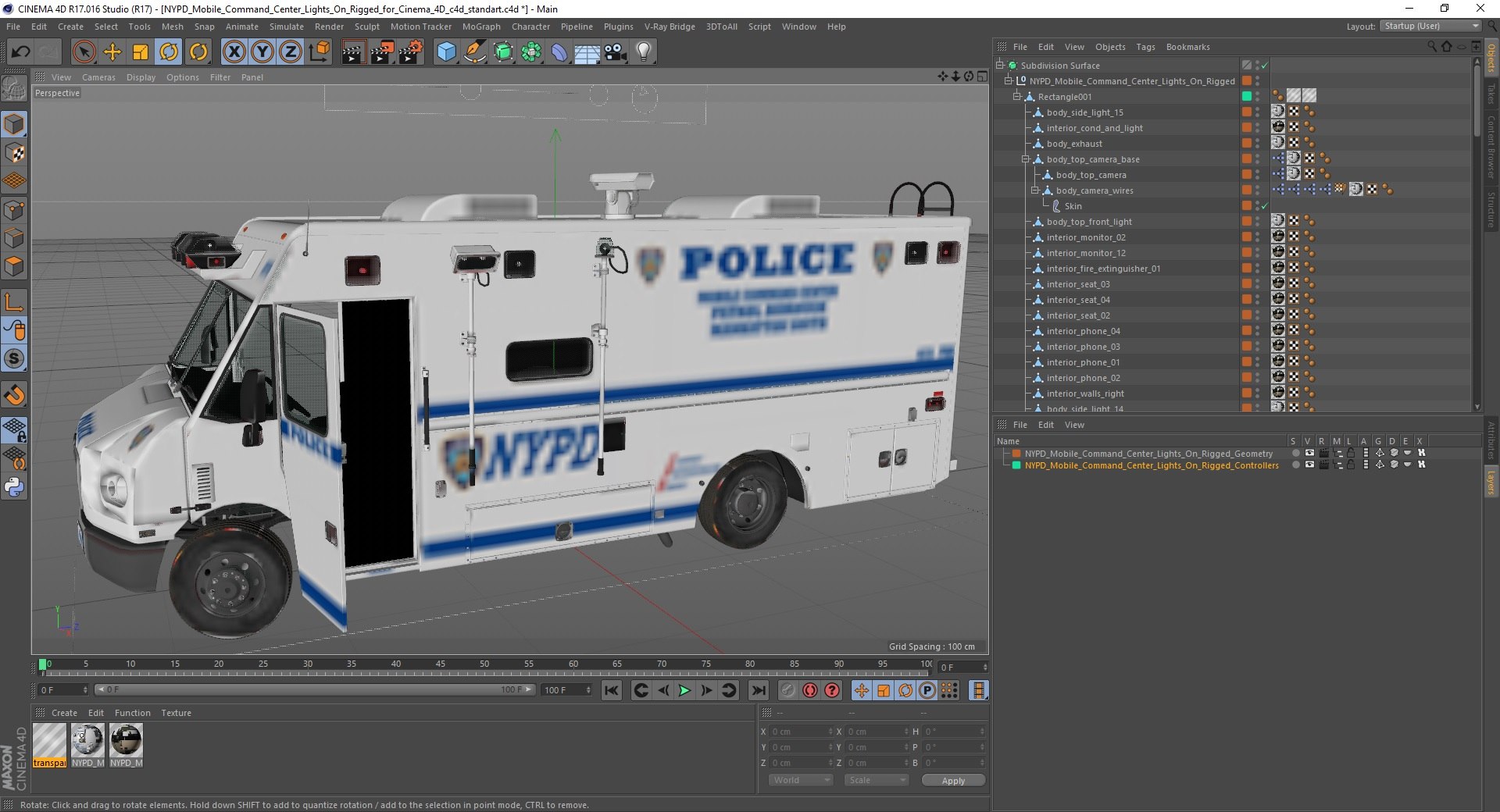Screen dimensions: 1500x812
Task: Add a Floor environment object
Action: (x=587, y=52)
